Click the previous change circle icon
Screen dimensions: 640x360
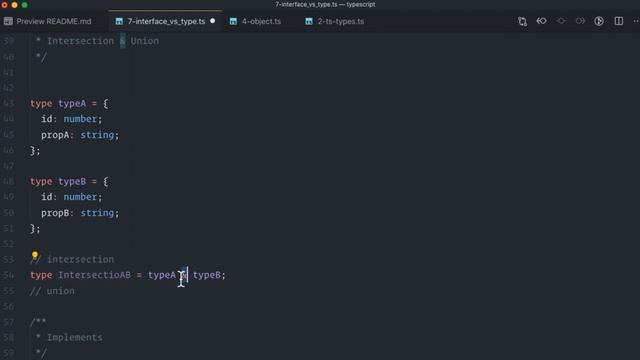561,21
